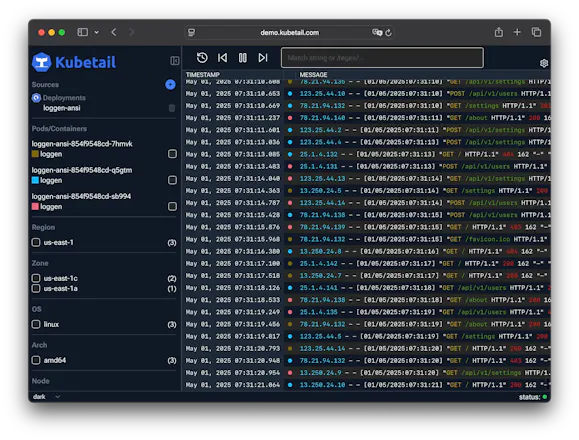Open the dark theme dropdown

pyautogui.click(x=46, y=397)
